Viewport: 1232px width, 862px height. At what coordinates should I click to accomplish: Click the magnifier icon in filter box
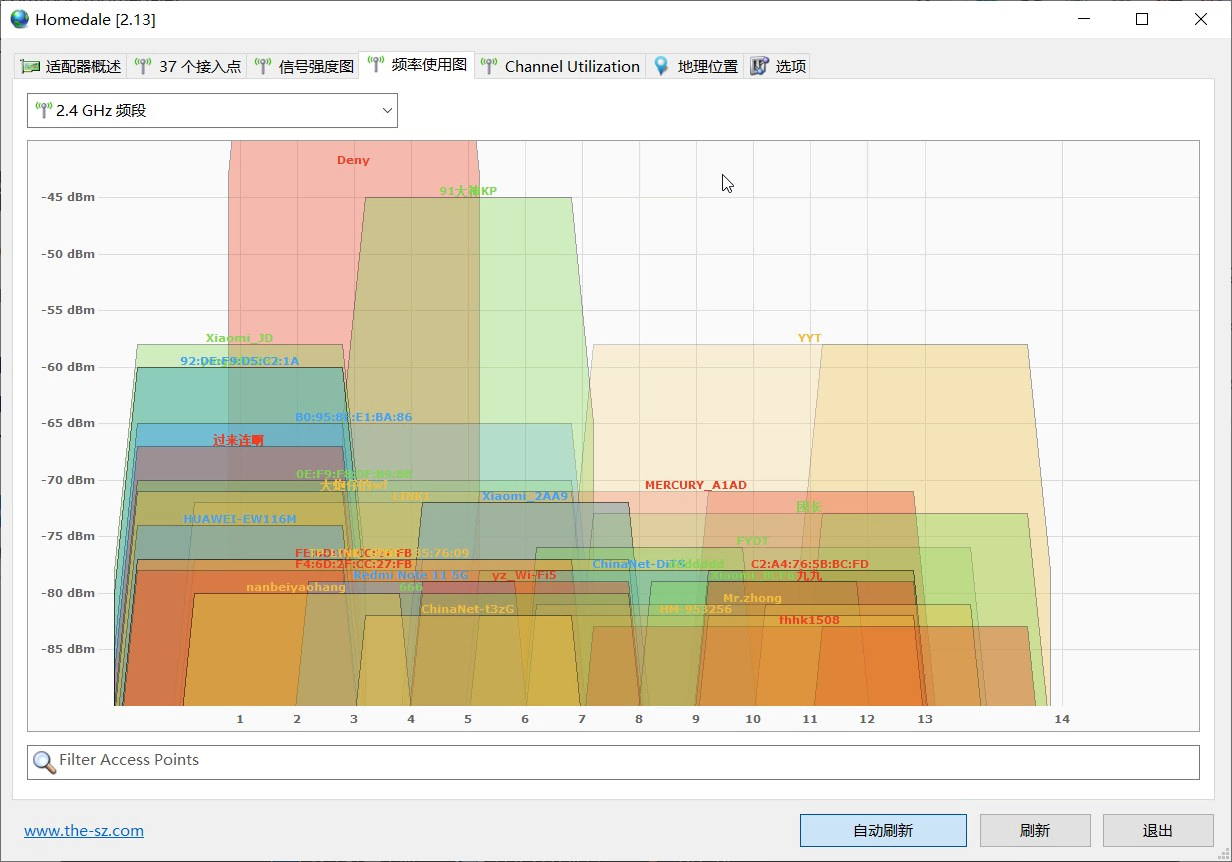tap(44, 762)
